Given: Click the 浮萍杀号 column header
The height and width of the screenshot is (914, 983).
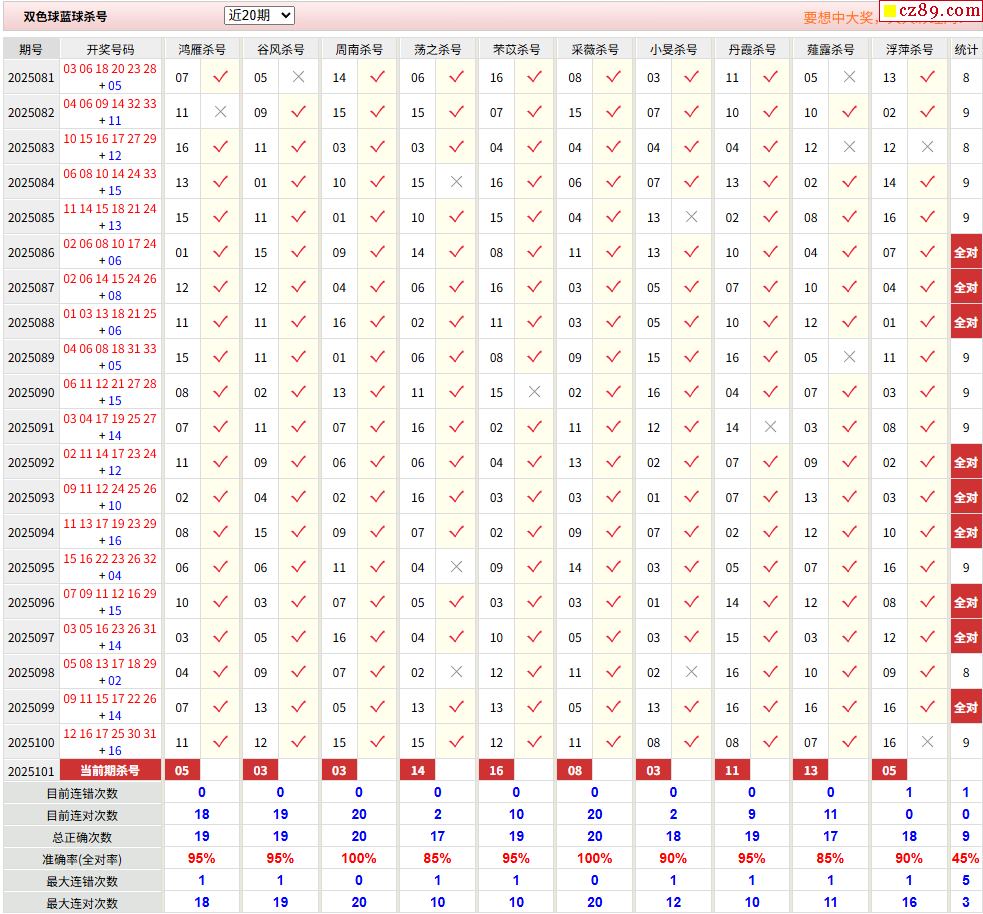Looking at the screenshot, I should click(909, 49).
